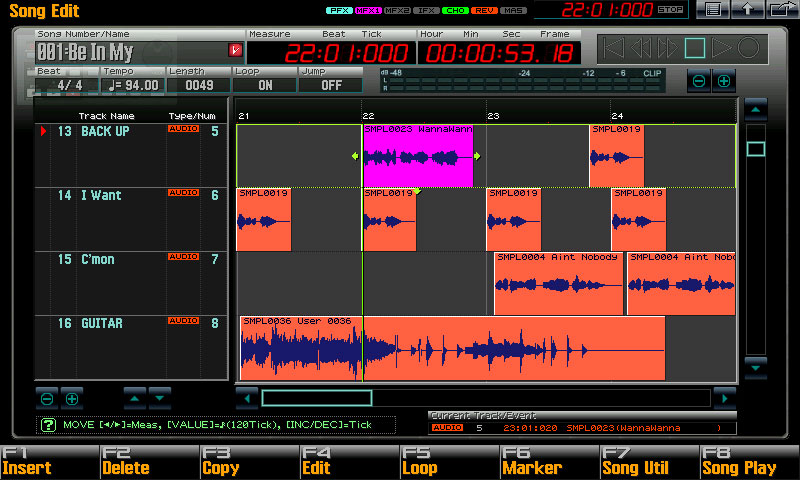
Task: Click the fast-forward transport icon
Action: coord(667,48)
